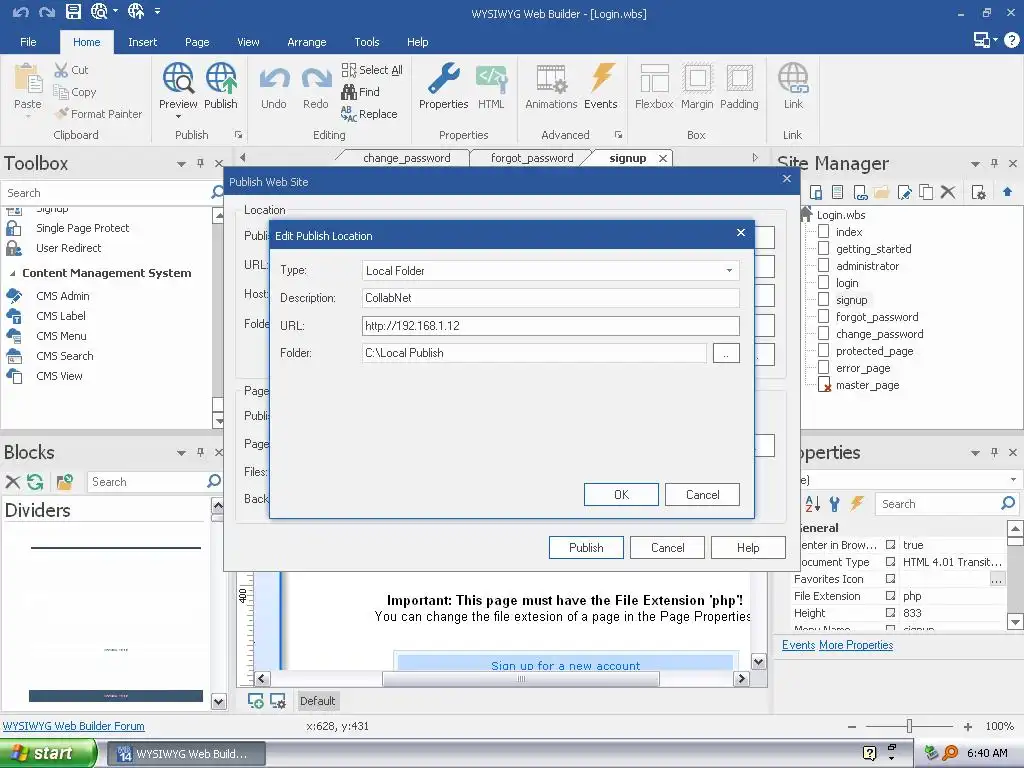Screen dimensions: 1024x768
Task: Click Select All in Editing group
Action: [x=372, y=70]
